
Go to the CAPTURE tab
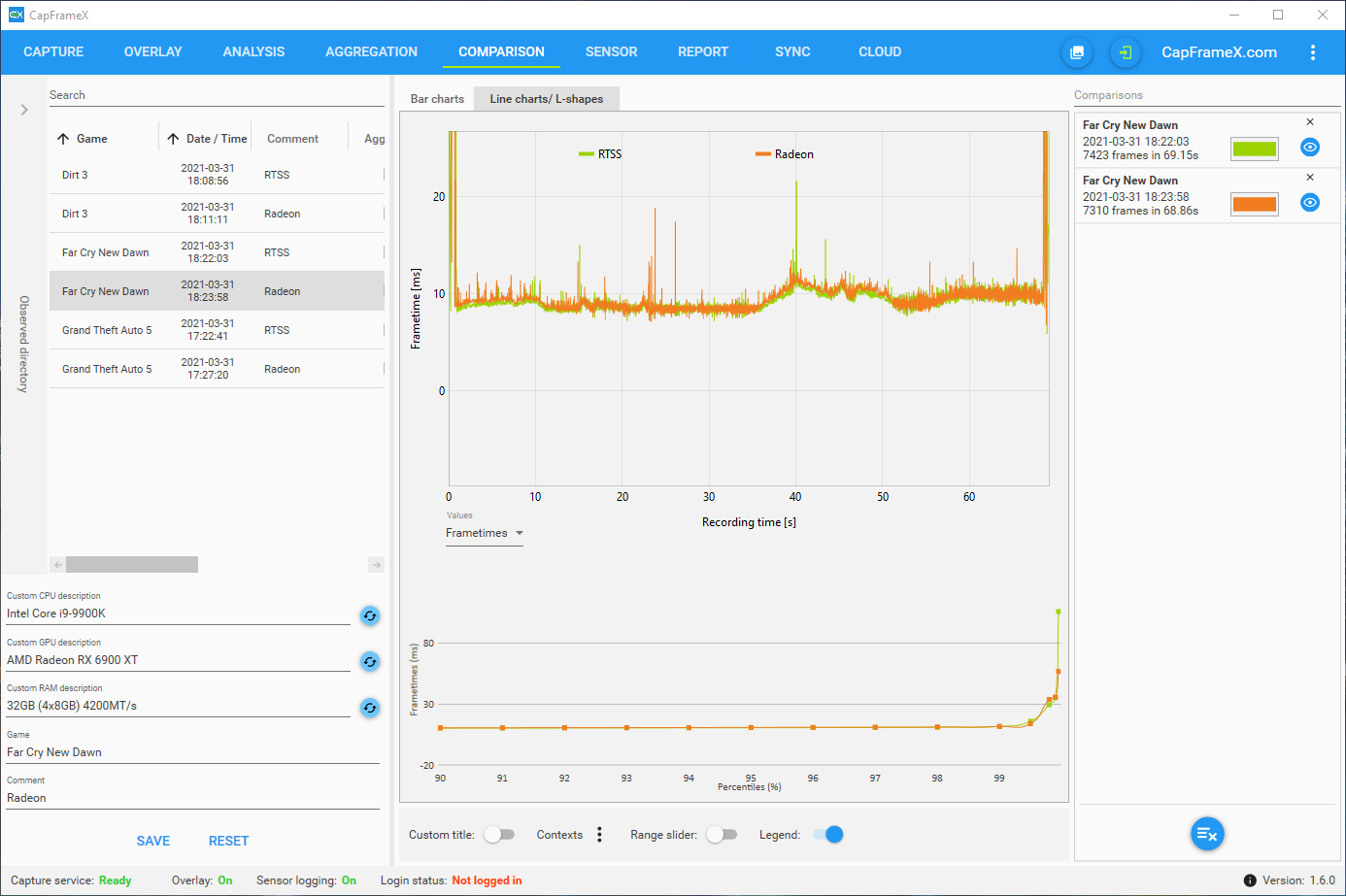pos(53,52)
